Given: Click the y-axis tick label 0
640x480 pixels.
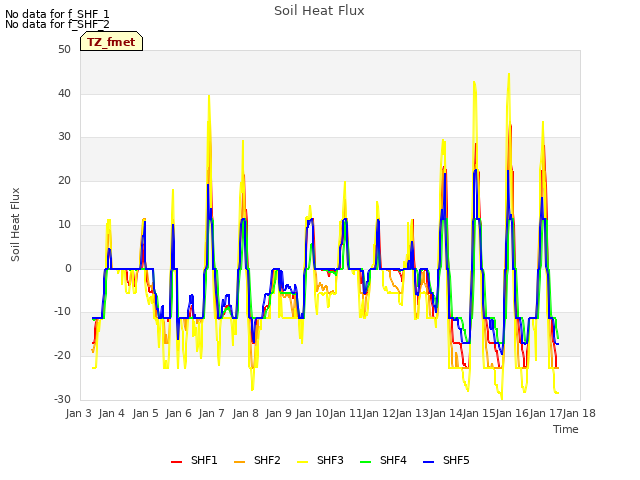Looking at the screenshot, I should tap(68, 269).
